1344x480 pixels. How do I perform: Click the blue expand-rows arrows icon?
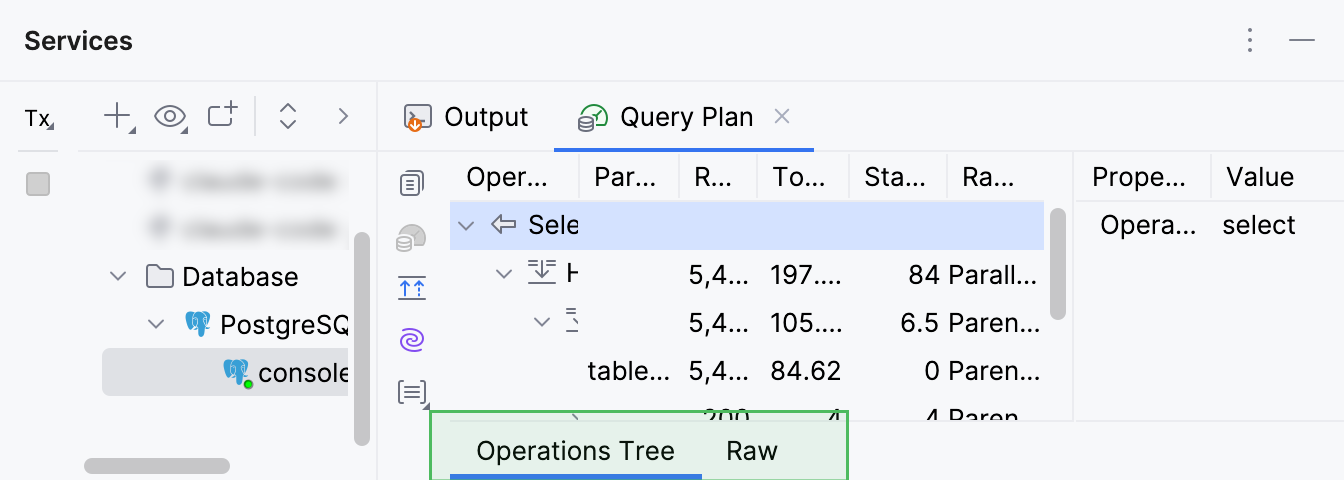click(412, 288)
